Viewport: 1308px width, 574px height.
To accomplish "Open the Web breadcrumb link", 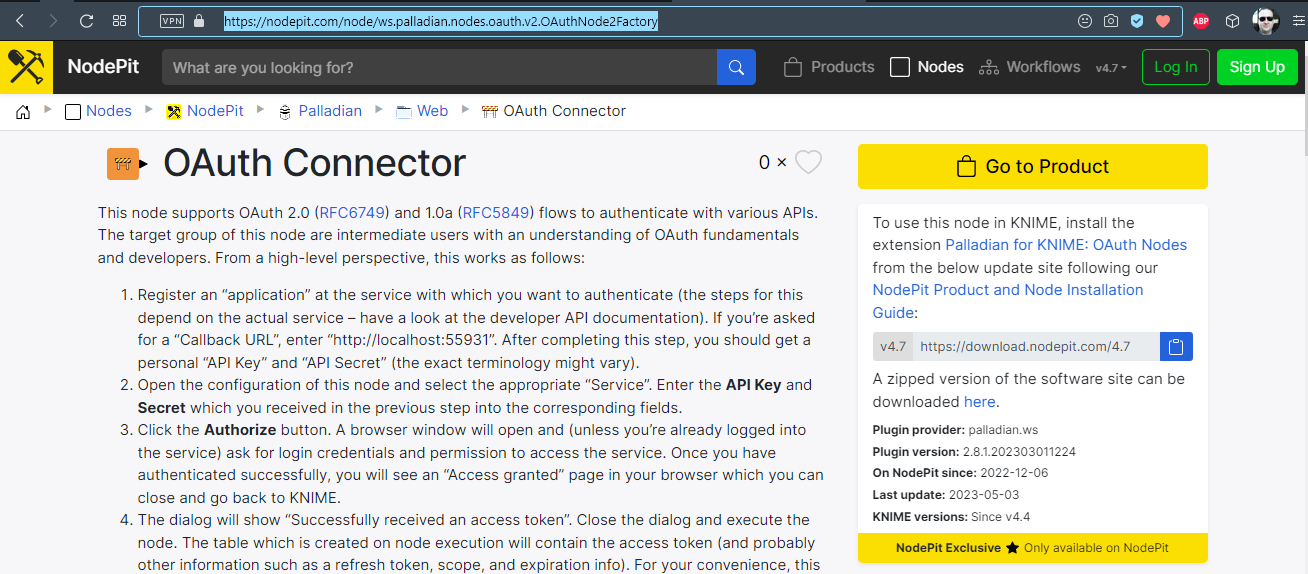I will click(x=422, y=111).
